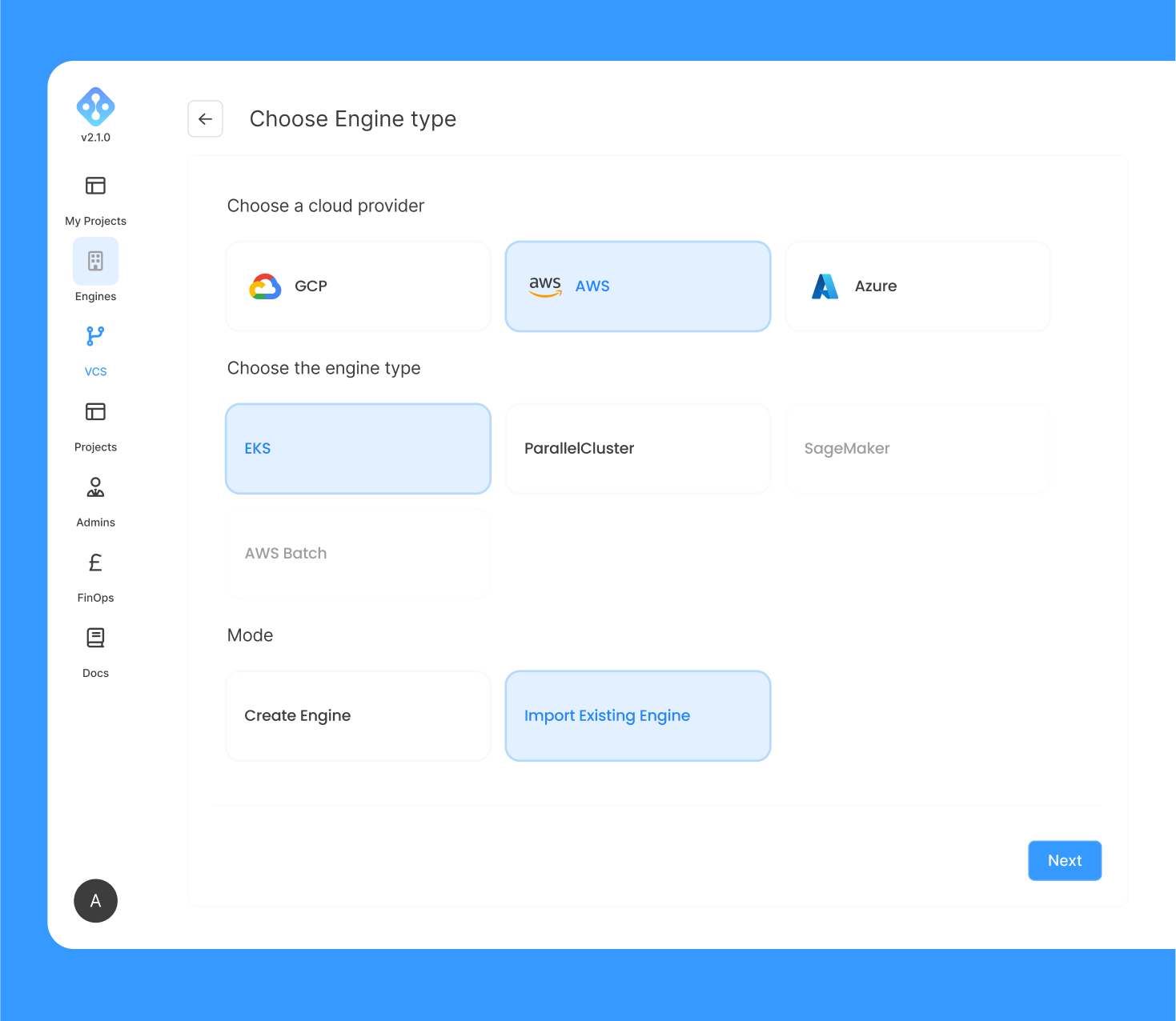The image size is (1176, 1021).
Task: Select the ParallelCluster engine type
Action: (x=638, y=449)
